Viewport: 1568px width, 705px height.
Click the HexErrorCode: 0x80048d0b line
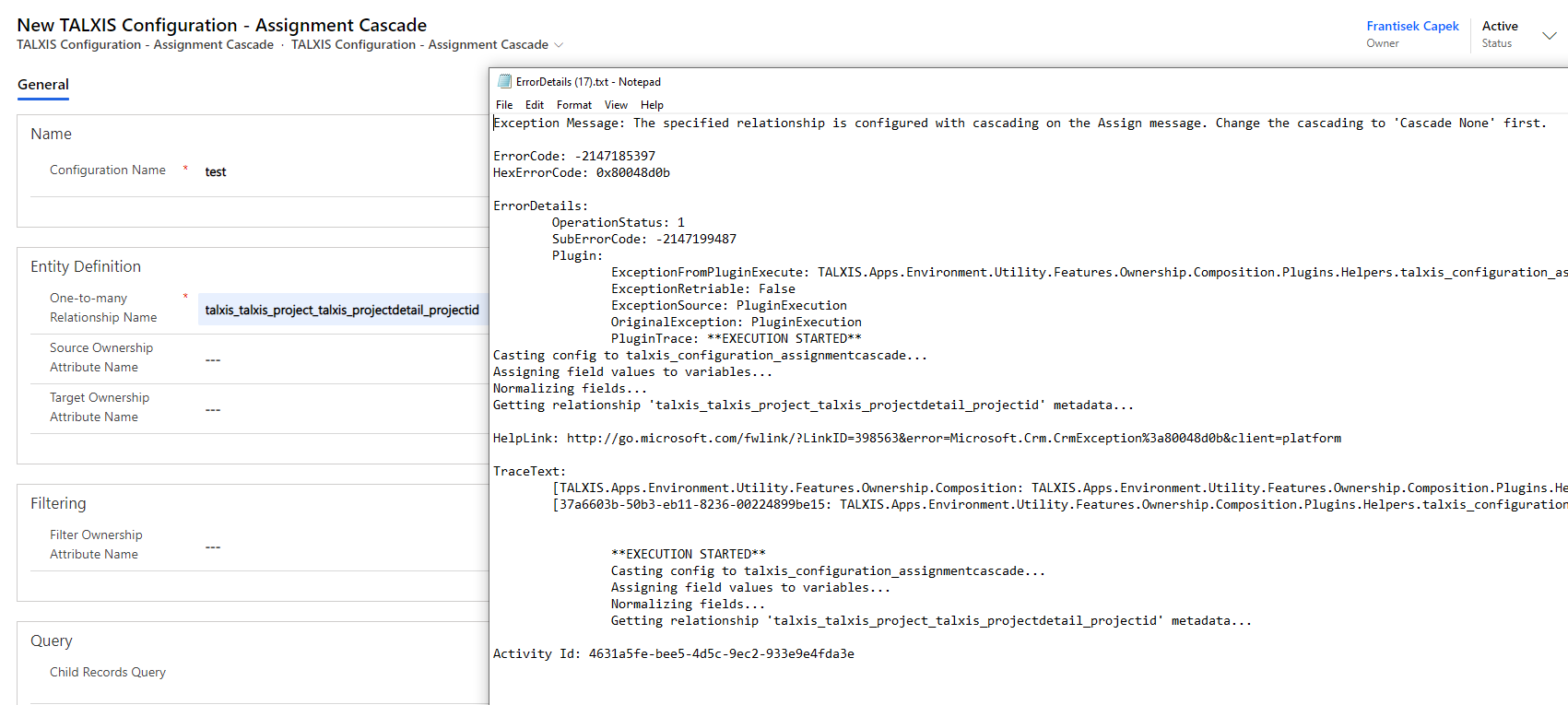(582, 172)
